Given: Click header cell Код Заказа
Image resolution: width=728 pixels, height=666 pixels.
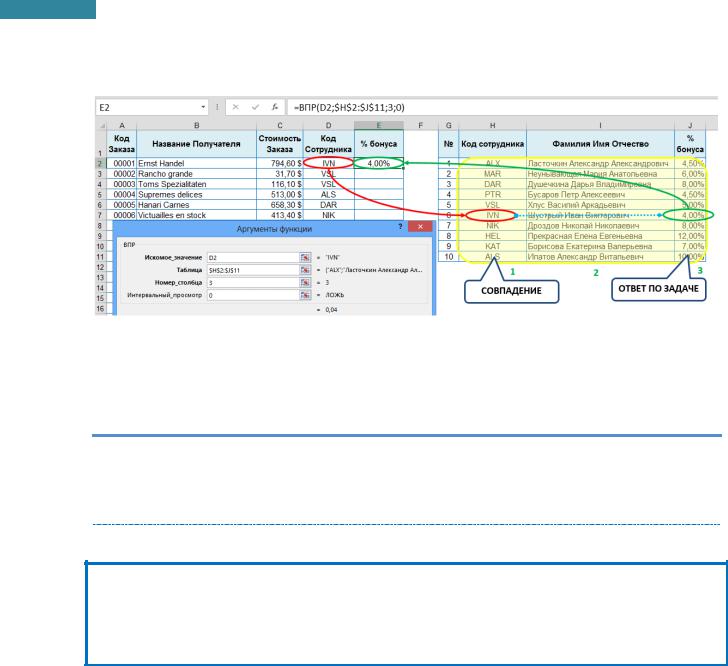Looking at the screenshot, I should coord(122,144).
